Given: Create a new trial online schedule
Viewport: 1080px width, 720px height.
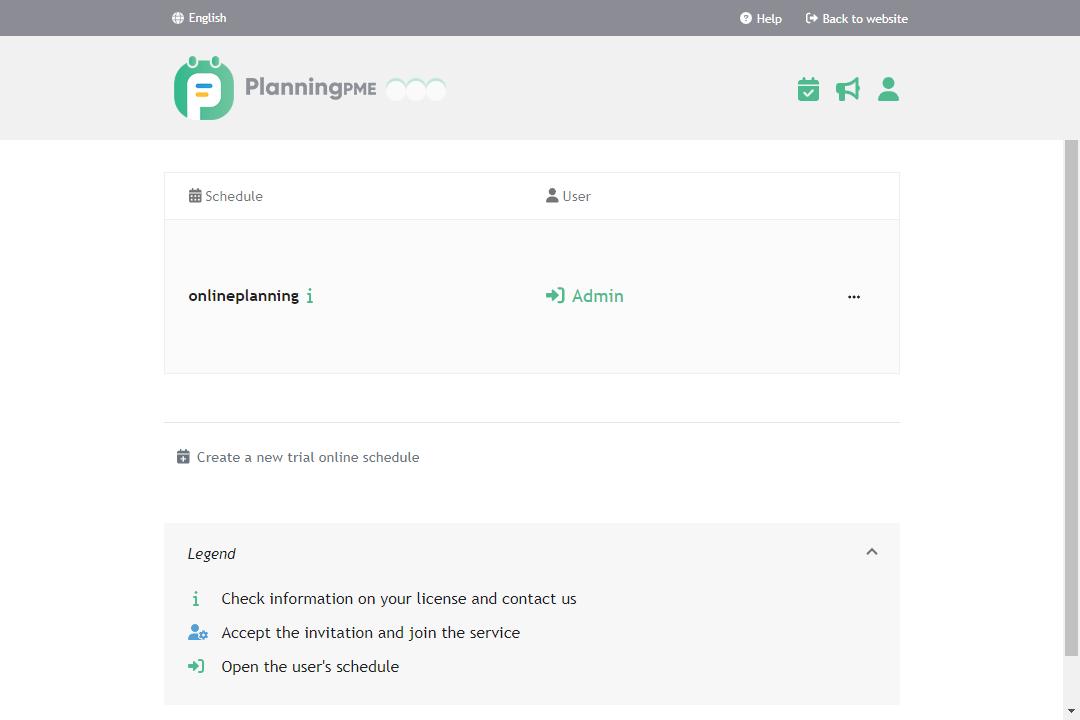Looking at the screenshot, I should coord(298,457).
